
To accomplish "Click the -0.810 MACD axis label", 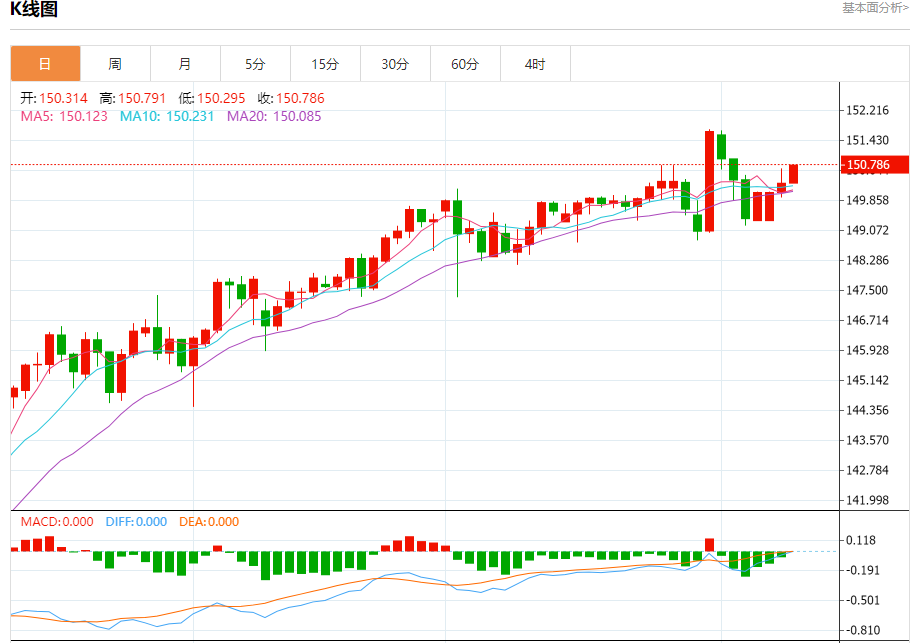I will (x=863, y=630).
